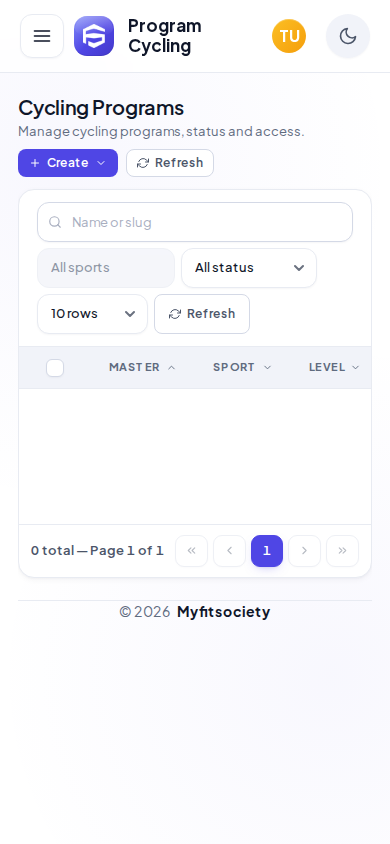Sort table by MASTER column

tap(142, 368)
